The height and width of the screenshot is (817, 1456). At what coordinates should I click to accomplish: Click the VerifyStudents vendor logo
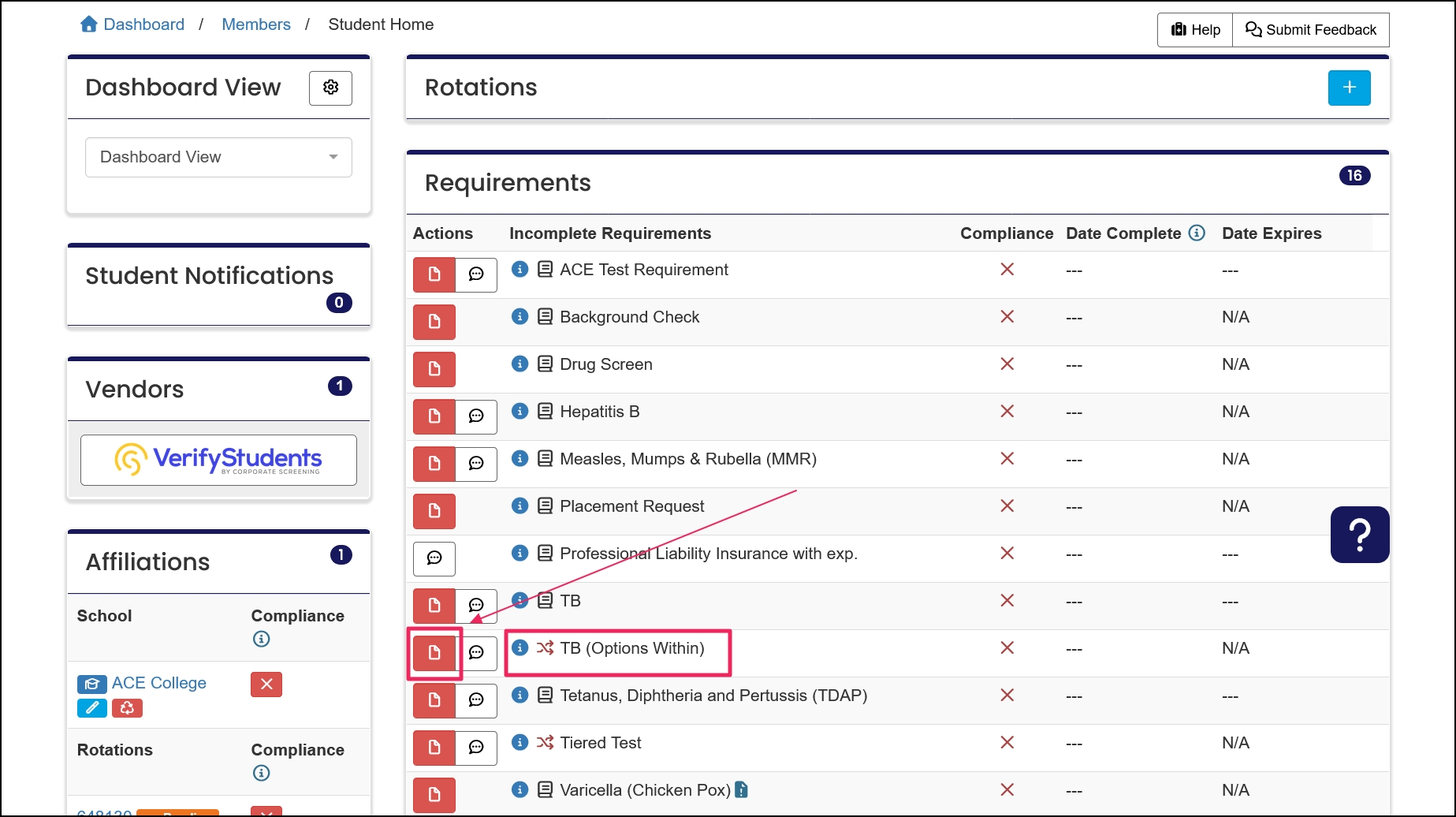pos(218,460)
